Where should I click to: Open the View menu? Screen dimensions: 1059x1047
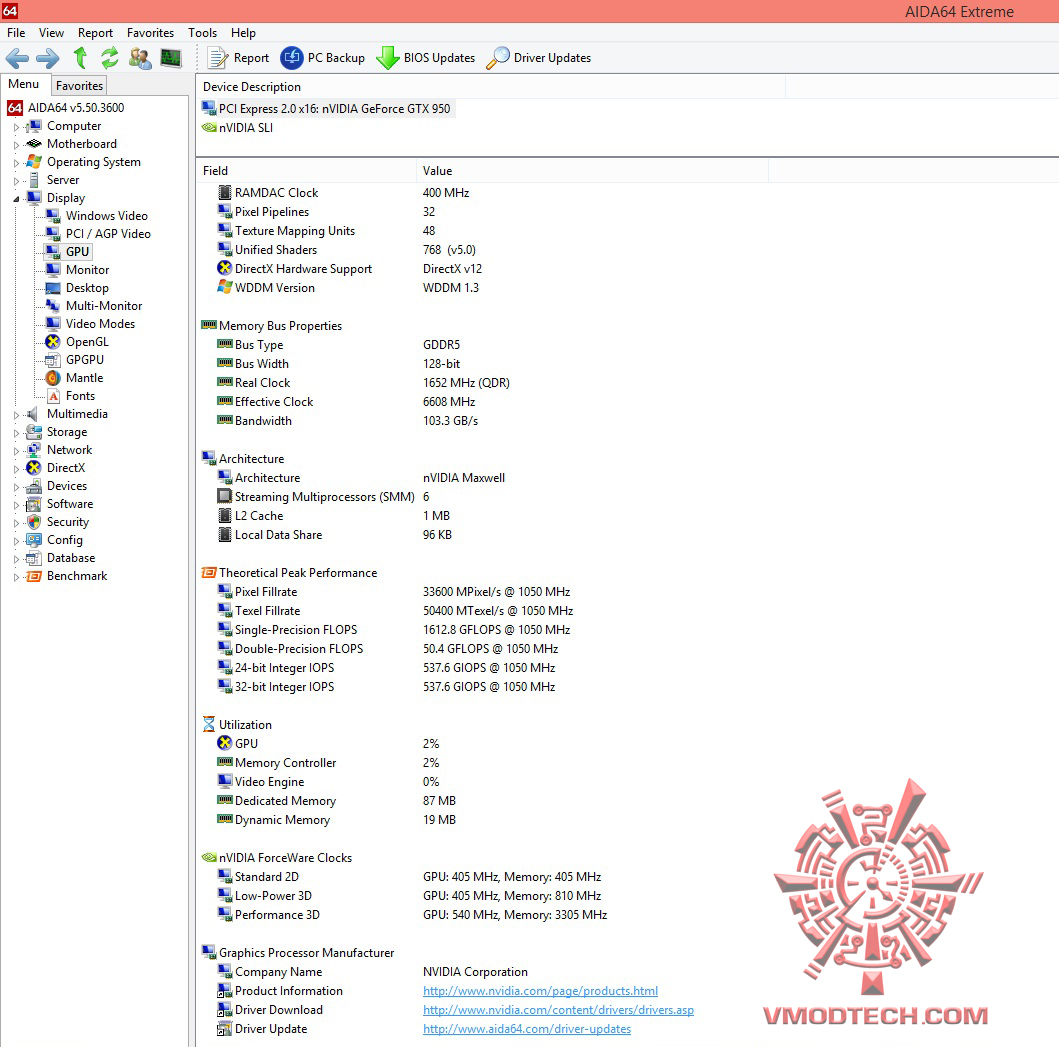tap(51, 32)
